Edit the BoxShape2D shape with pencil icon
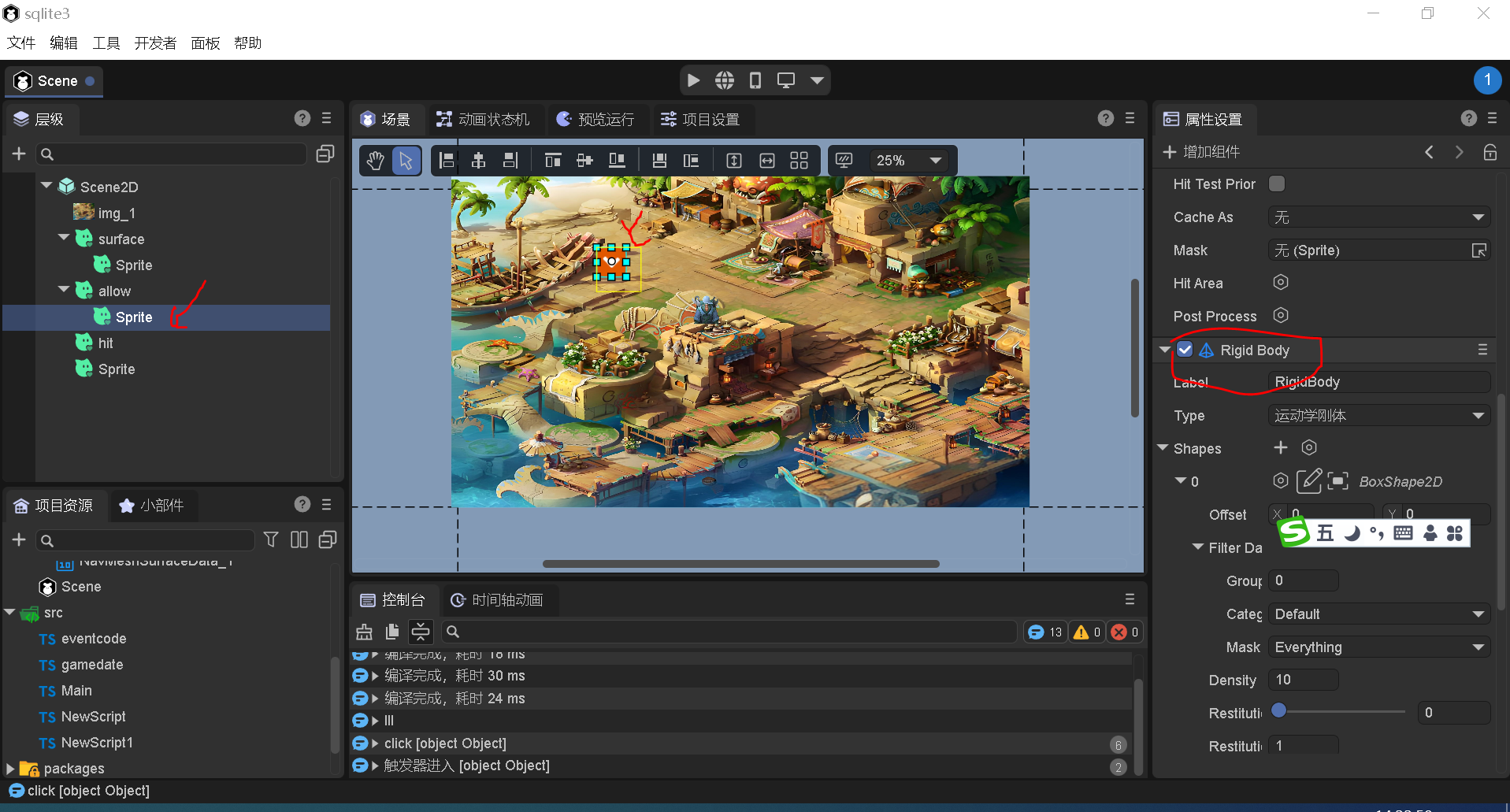 pos(1309,480)
